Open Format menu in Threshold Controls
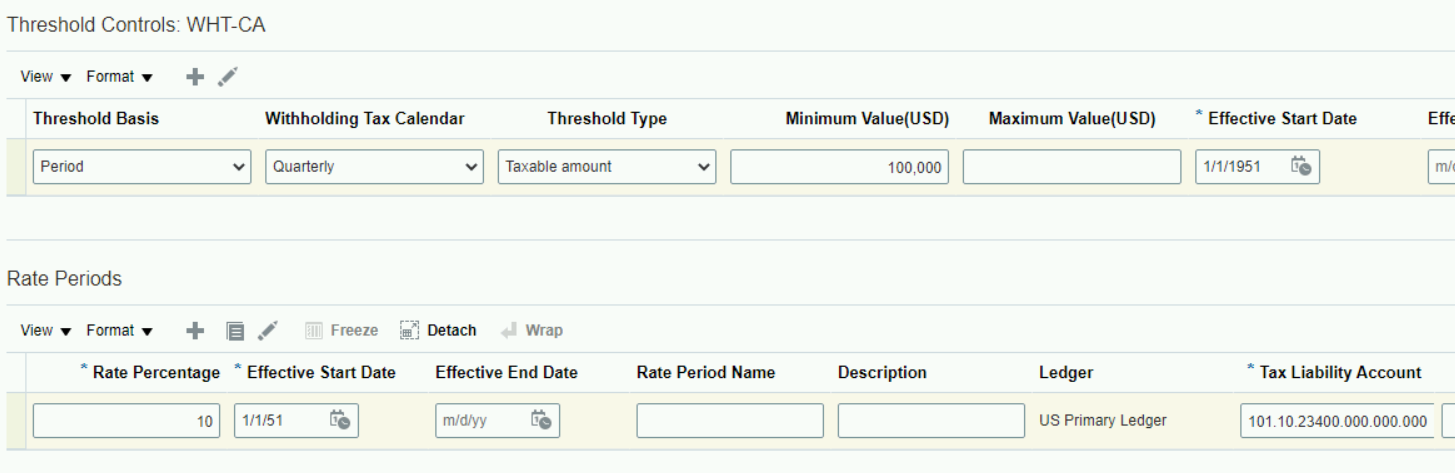The image size is (1455, 473). pos(119,77)
